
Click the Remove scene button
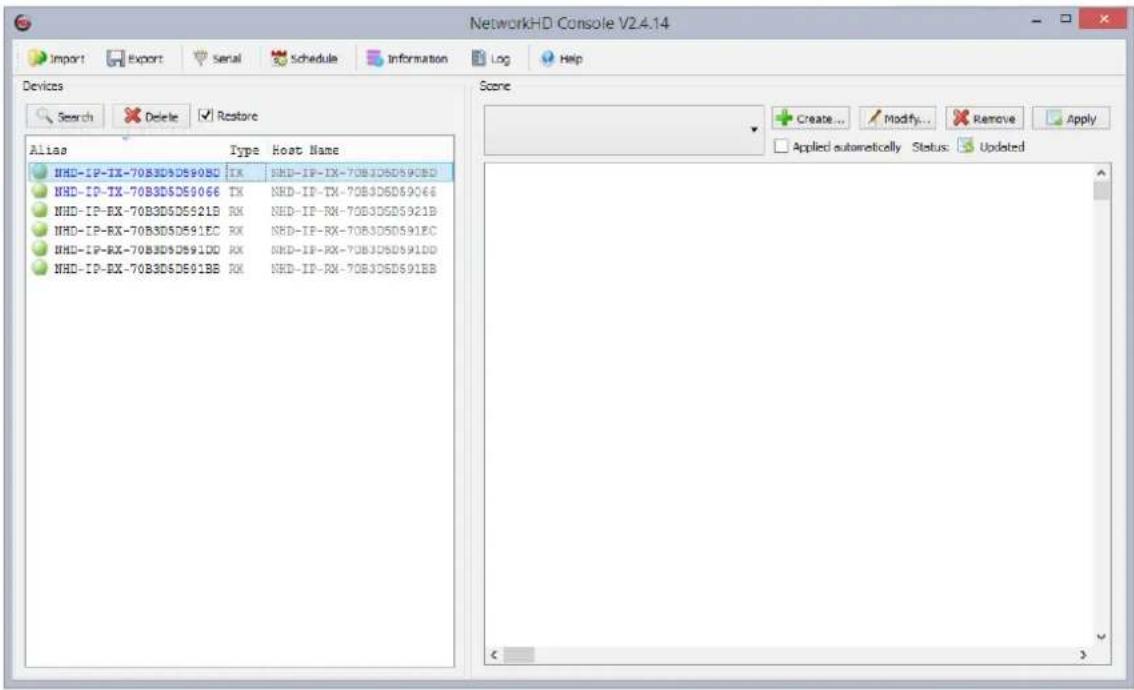(x=984, y=119)
